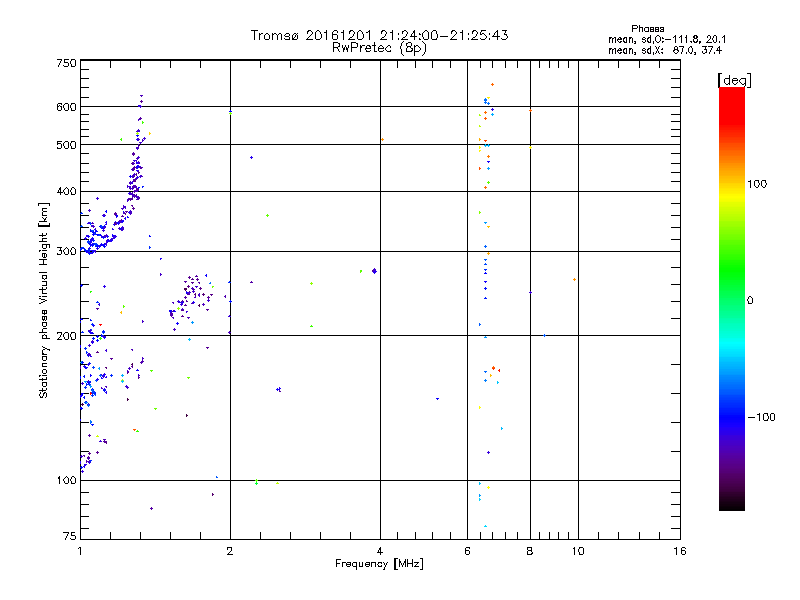Click the plot title 'Tromsø 20161201 21:24:00-21:25:43'
The width and height of the screenshot is (800, 600).
379,35
